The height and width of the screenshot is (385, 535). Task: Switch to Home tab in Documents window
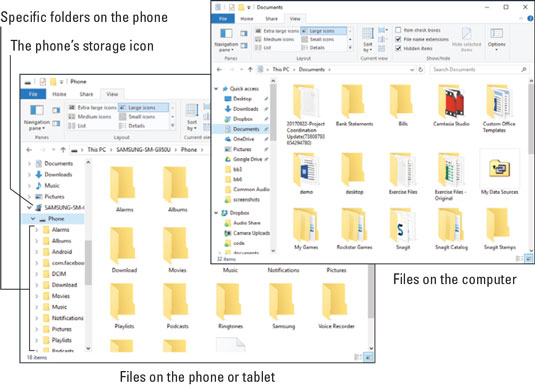tap(247, 19)
